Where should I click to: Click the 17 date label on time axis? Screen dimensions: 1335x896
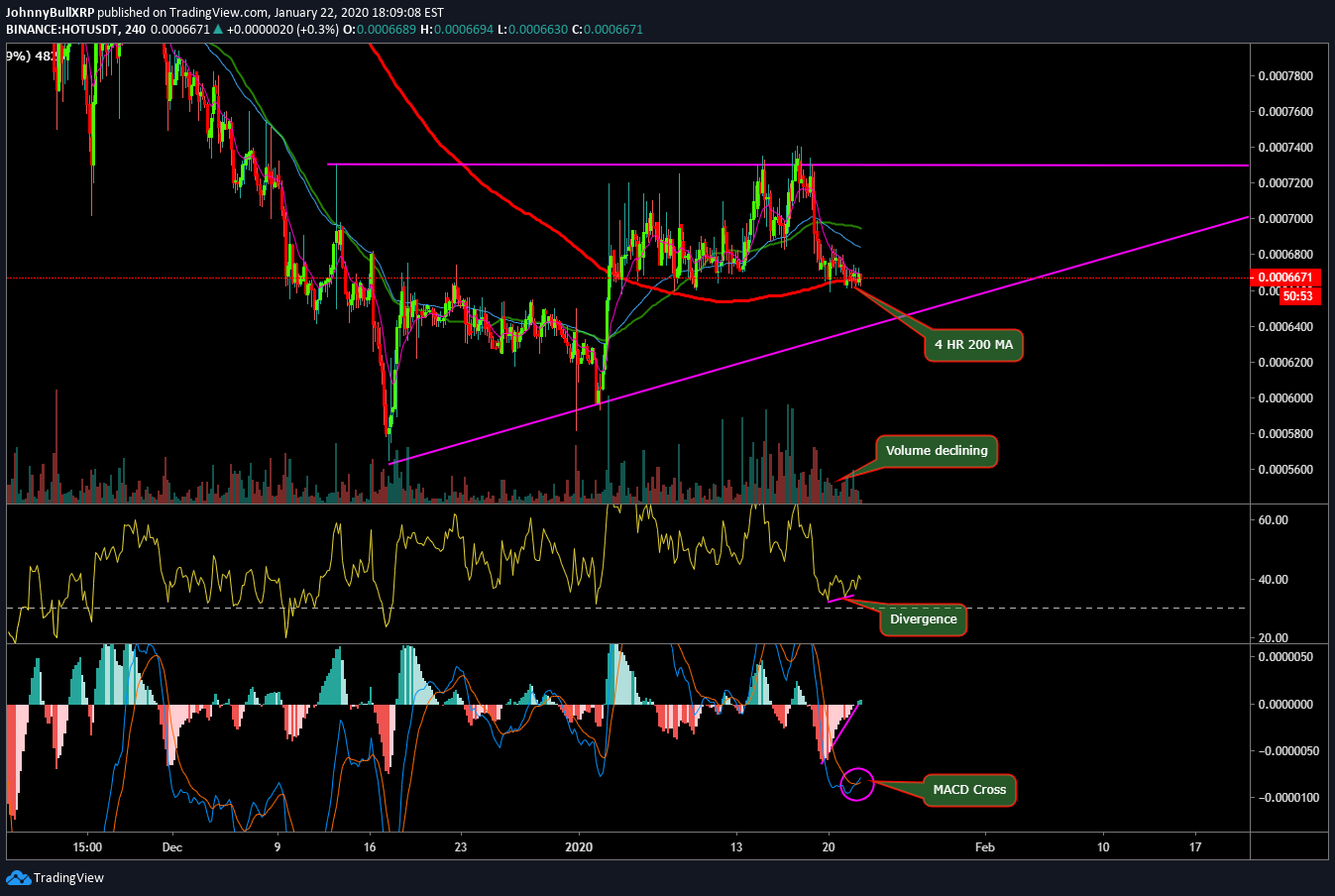point(1195,847)
